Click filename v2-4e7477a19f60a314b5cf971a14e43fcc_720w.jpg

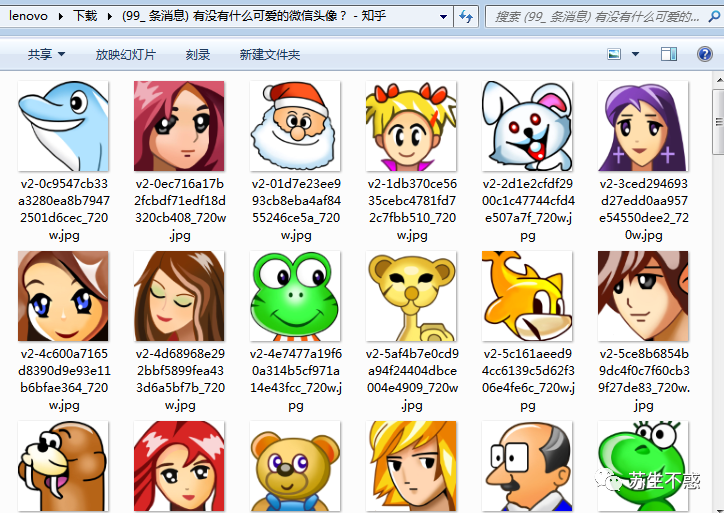pos(296,379)
